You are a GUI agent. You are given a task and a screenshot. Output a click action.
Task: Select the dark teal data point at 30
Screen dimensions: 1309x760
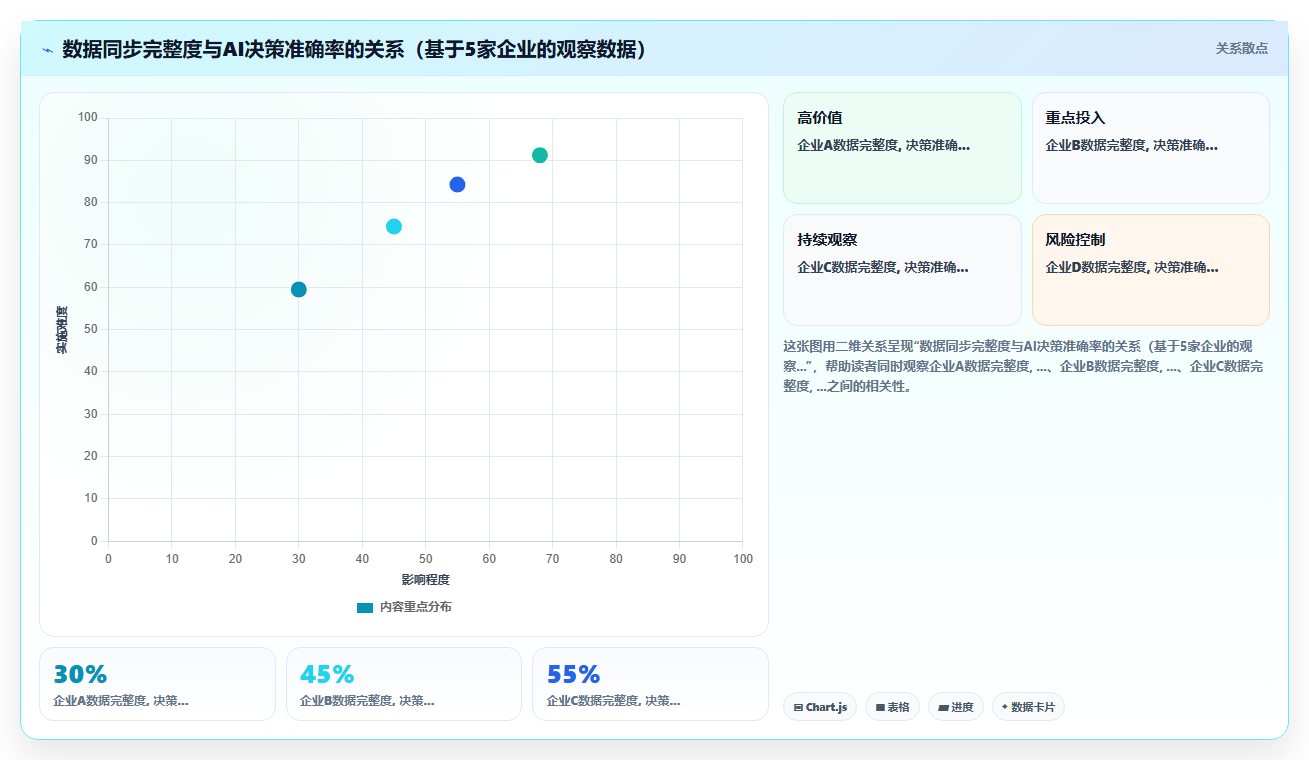click(298, 289)
